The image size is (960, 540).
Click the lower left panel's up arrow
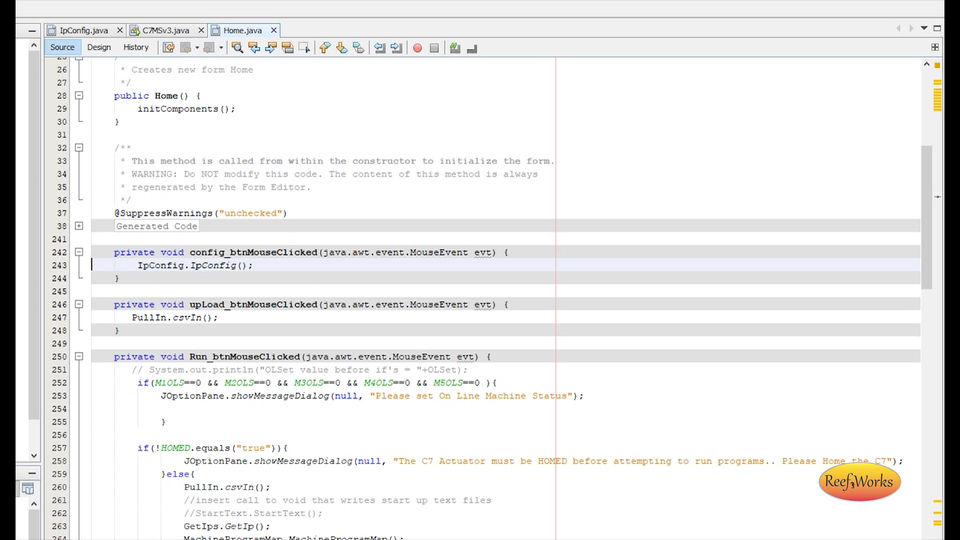[x=34, y=504]
